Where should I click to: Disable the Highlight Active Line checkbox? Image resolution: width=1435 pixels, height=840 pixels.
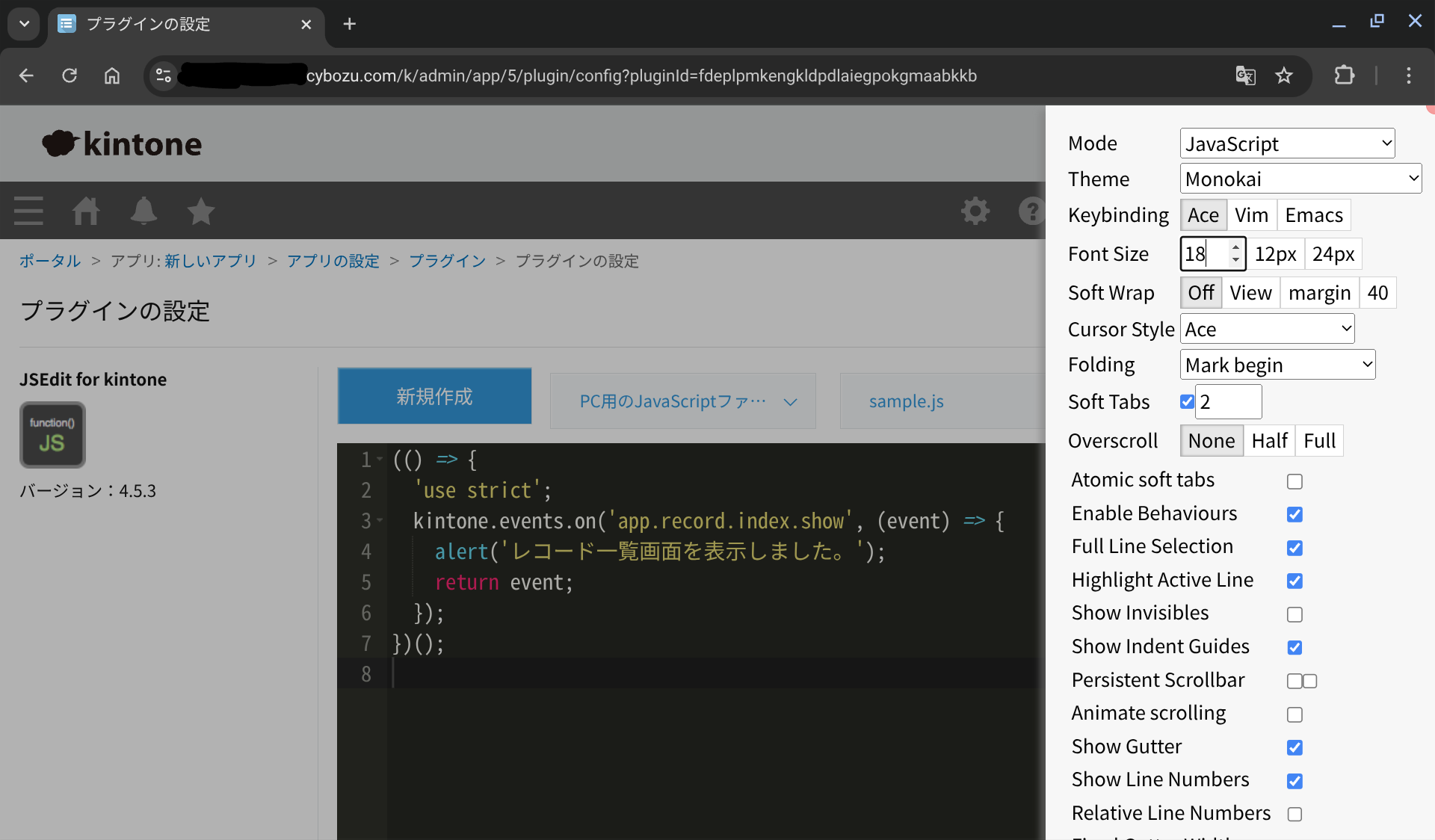click(x=1294, y=581)
